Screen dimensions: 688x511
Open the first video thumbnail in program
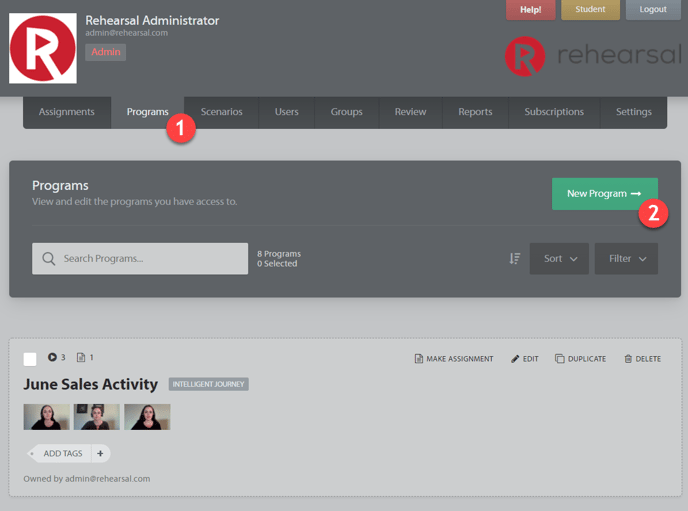(47, 417)
